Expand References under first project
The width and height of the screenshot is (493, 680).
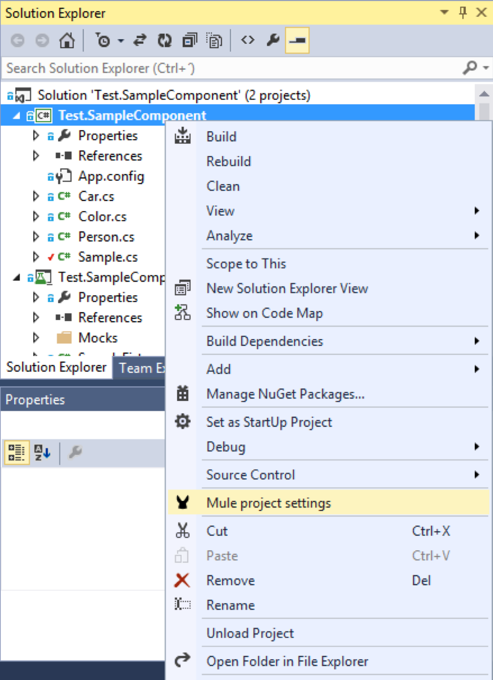tap(36, 156)
